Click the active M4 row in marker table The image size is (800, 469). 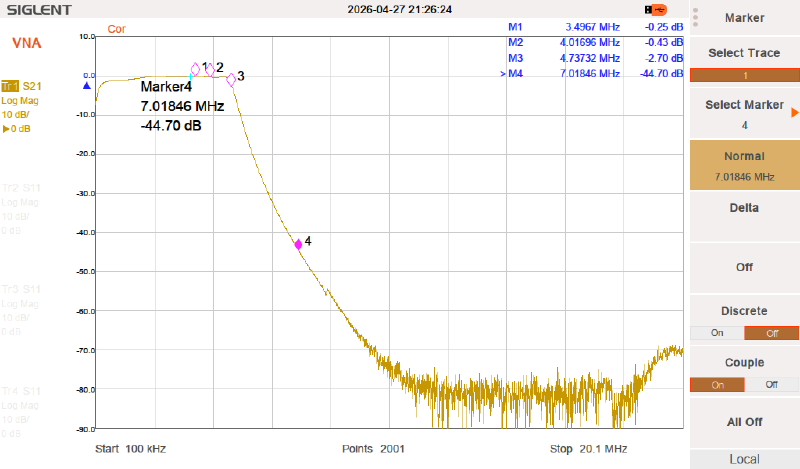pyautogui.click(x=592, y=73)
